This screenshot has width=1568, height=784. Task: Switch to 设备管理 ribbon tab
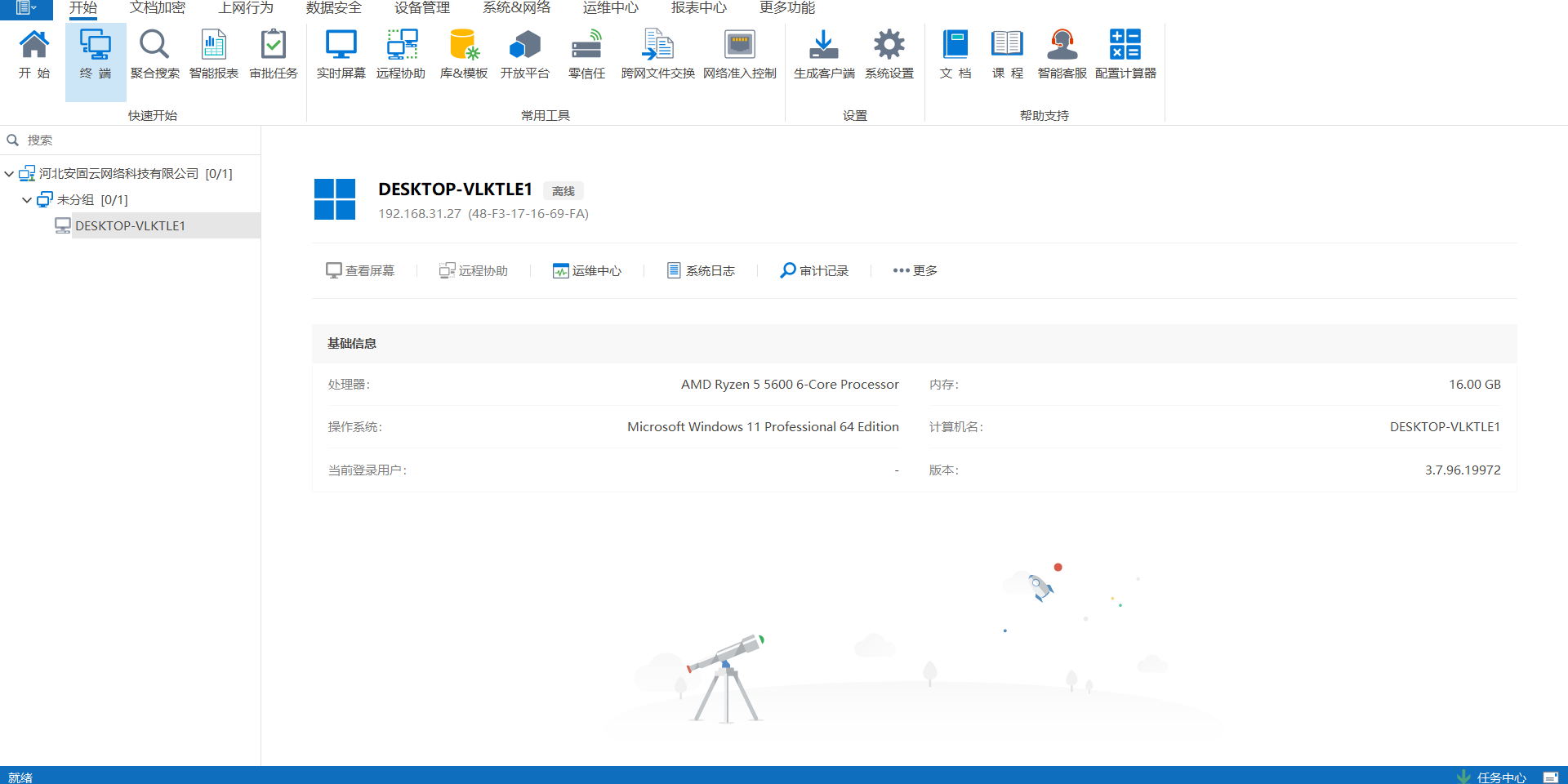(x=422, y=8)
